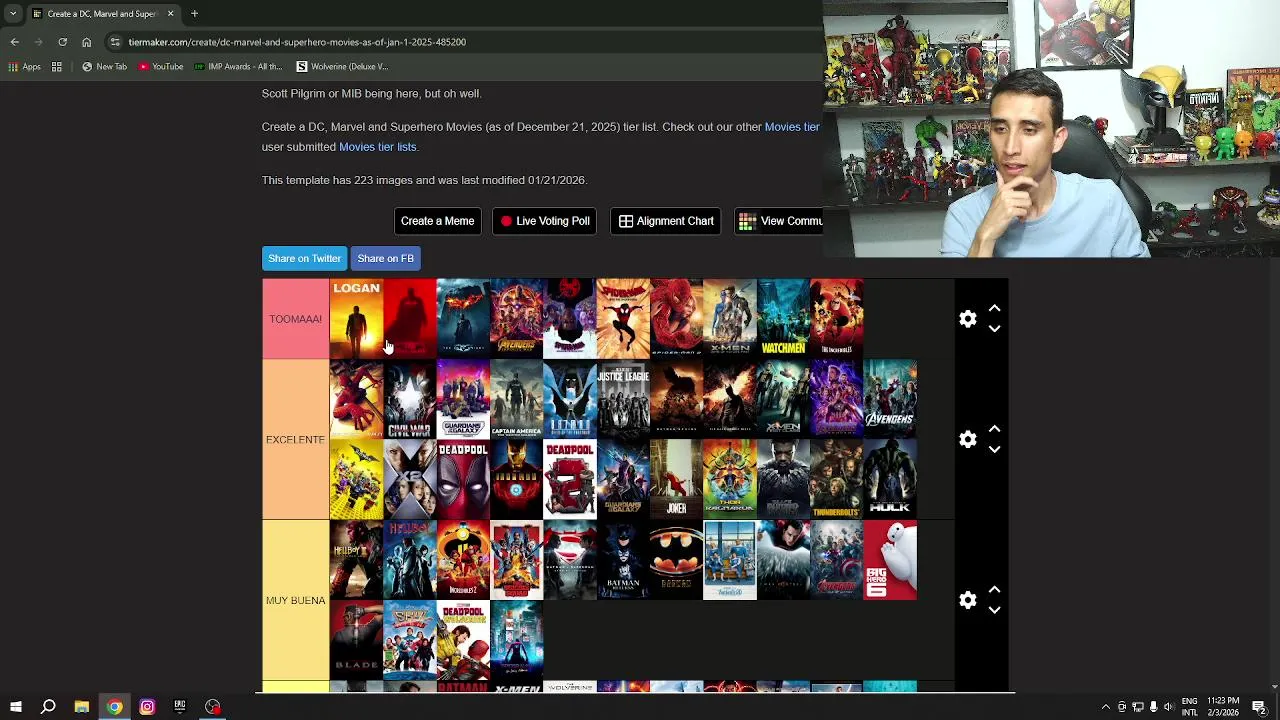The width and height of the screenshot is (1280, 720).
Task: View site information icon in address bar
Action: click(115, 42)
